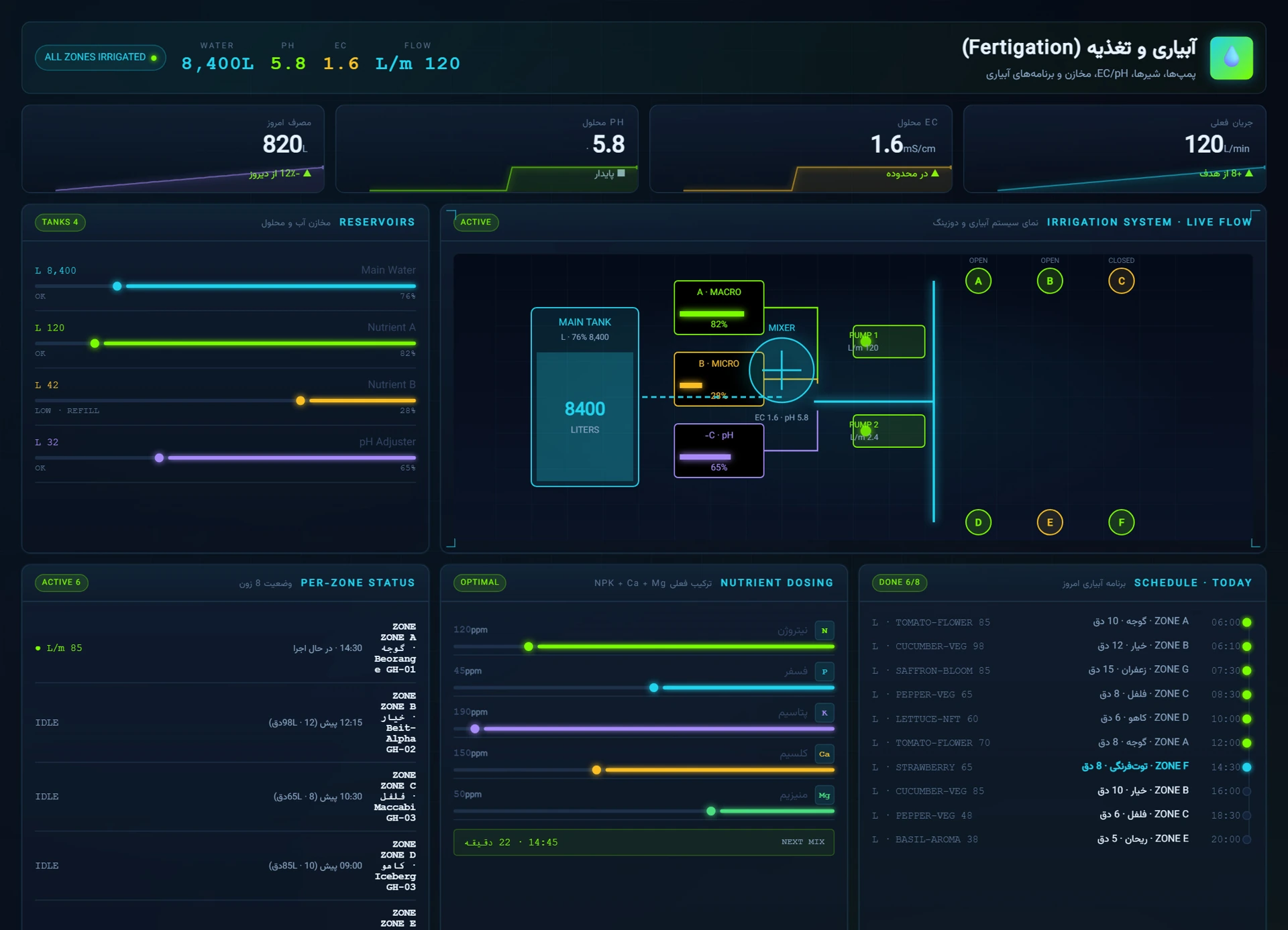The height and width of the screenshot is (930, 1288).
Task: Adjust the phosphorus 45ppm slider handle
Action: pos(654,688)
